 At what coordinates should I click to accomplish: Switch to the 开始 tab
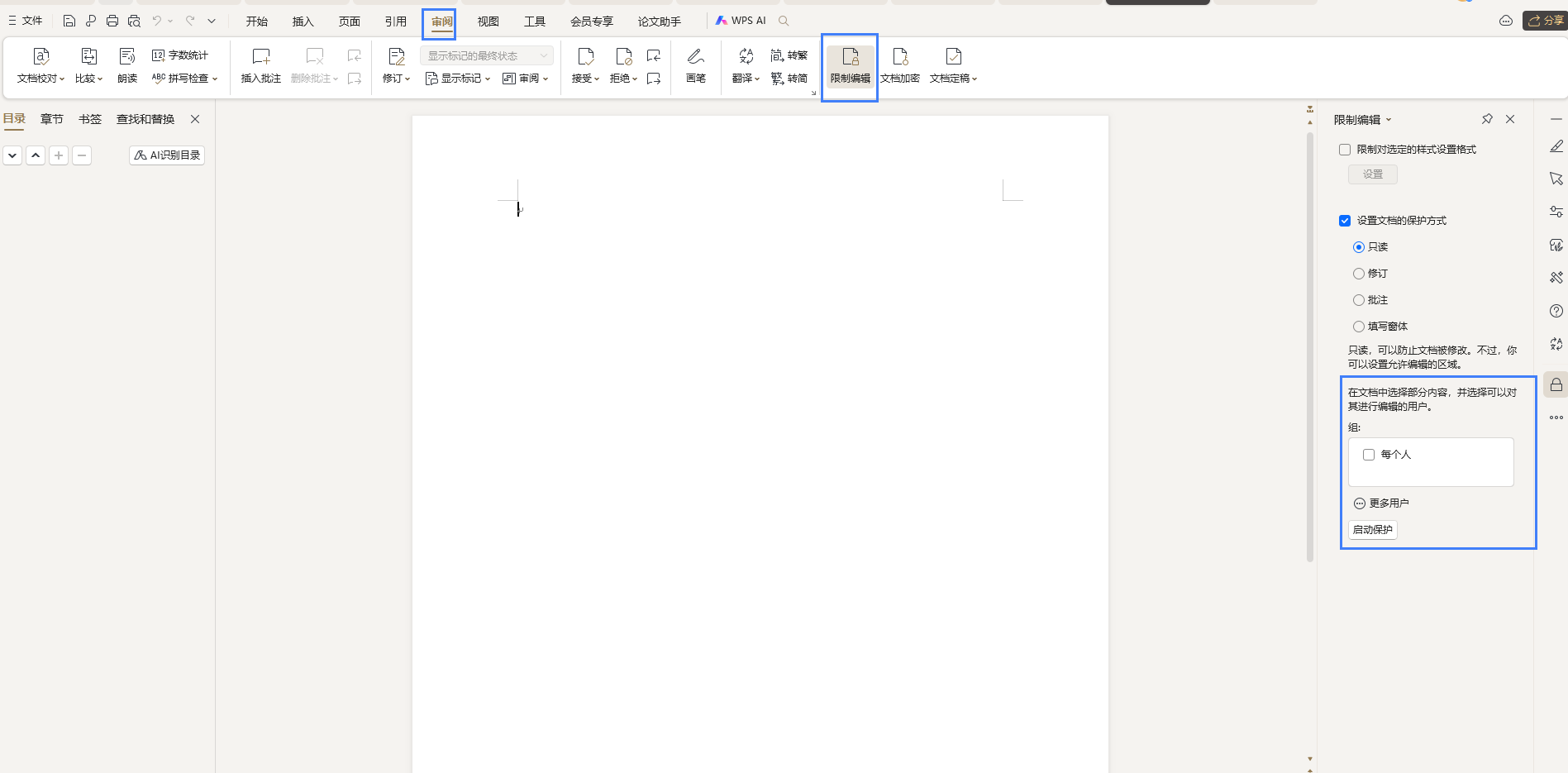tap(257, 21)
